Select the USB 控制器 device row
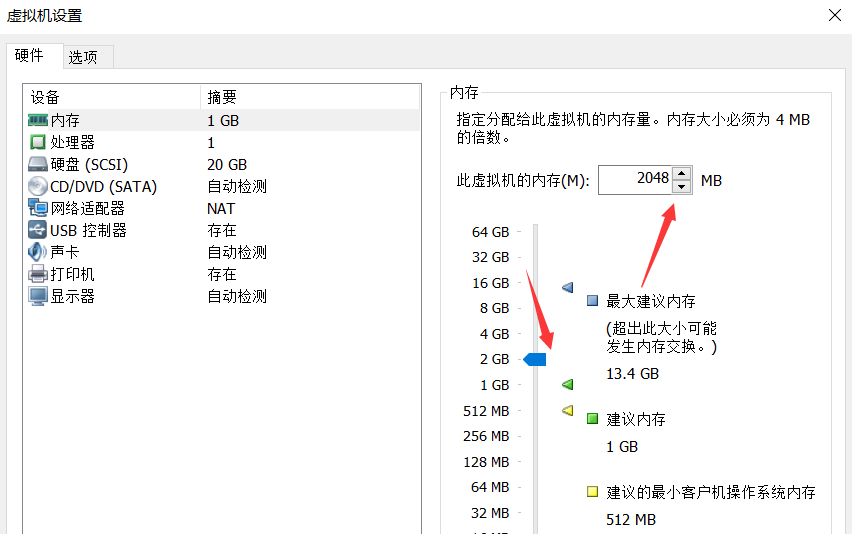This screenshot has width=852, height=534. pyautogui.click(x=223, y=230)
